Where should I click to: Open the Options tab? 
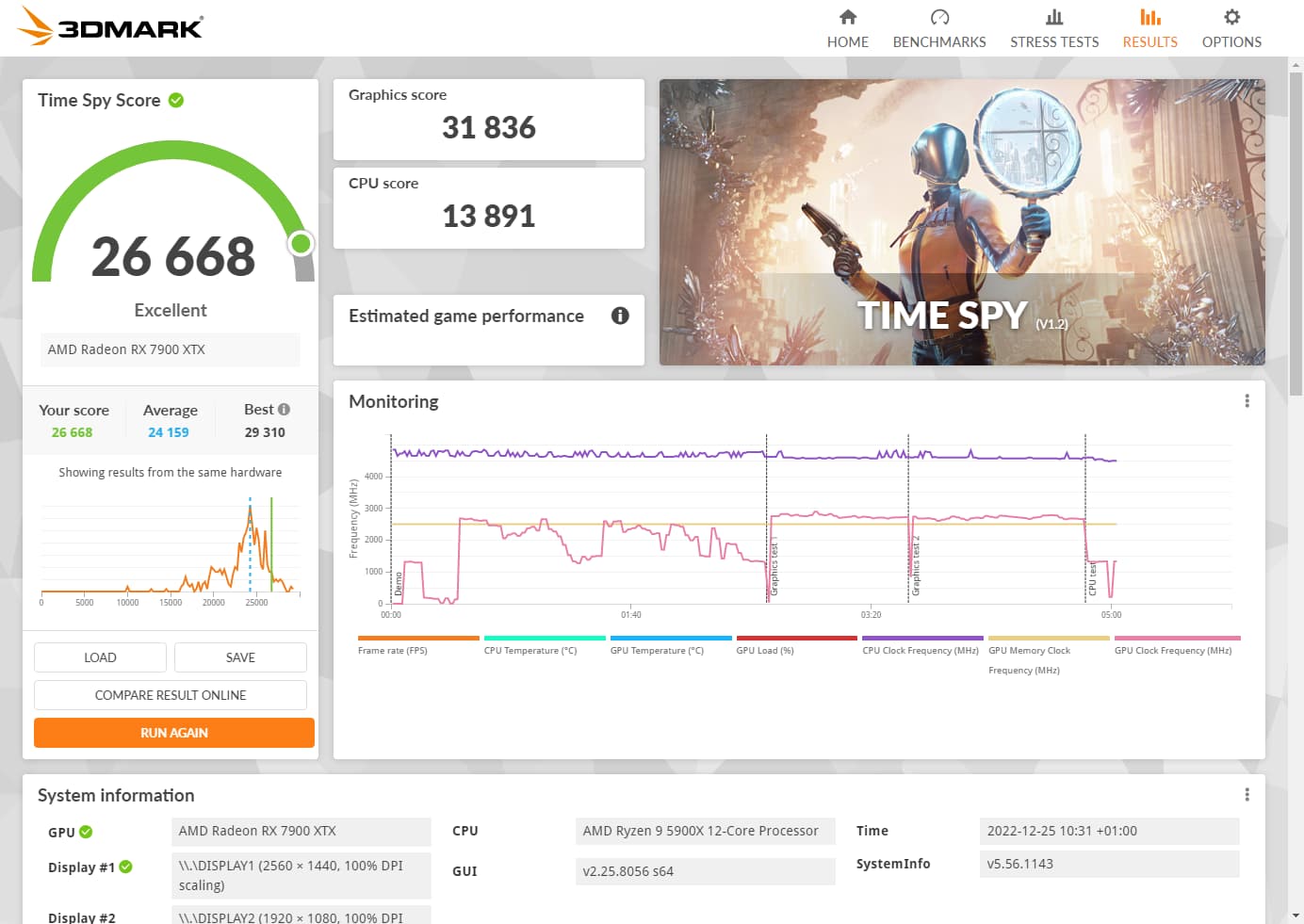[x=1231, y=29]
